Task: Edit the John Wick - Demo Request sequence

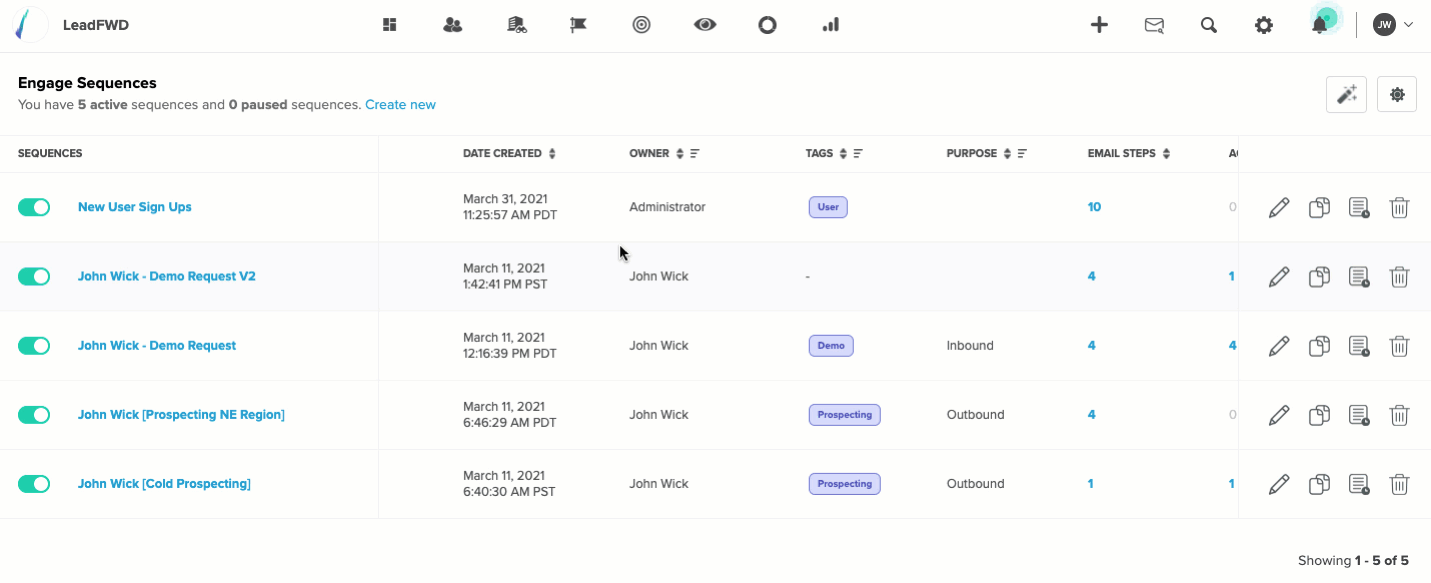Action: (x=1279, y=345)
